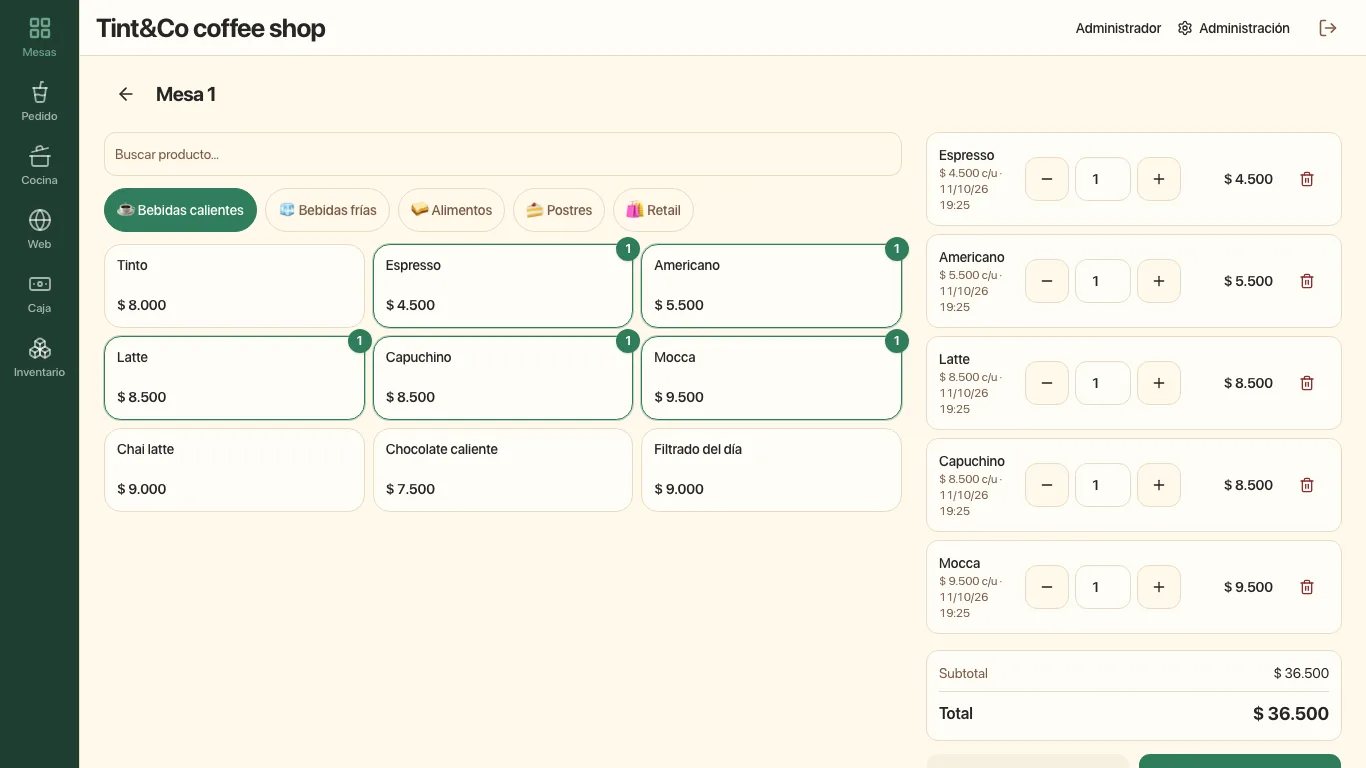Image resolution: width=1366 pixels, height=768 pixels.
Task: Click the Administrador user label
Action: tap(1118, 28)
